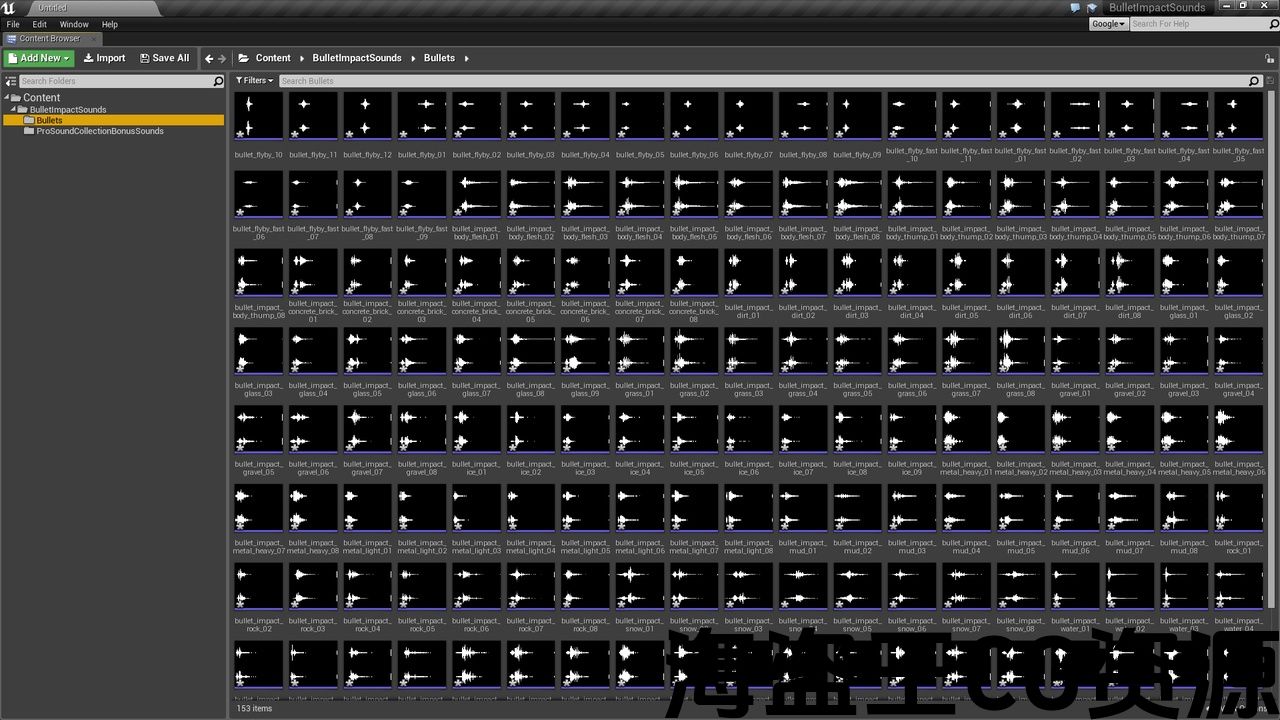1280x720 pixels.
Task: Go back with the left arrow
Action: (209, 58)
